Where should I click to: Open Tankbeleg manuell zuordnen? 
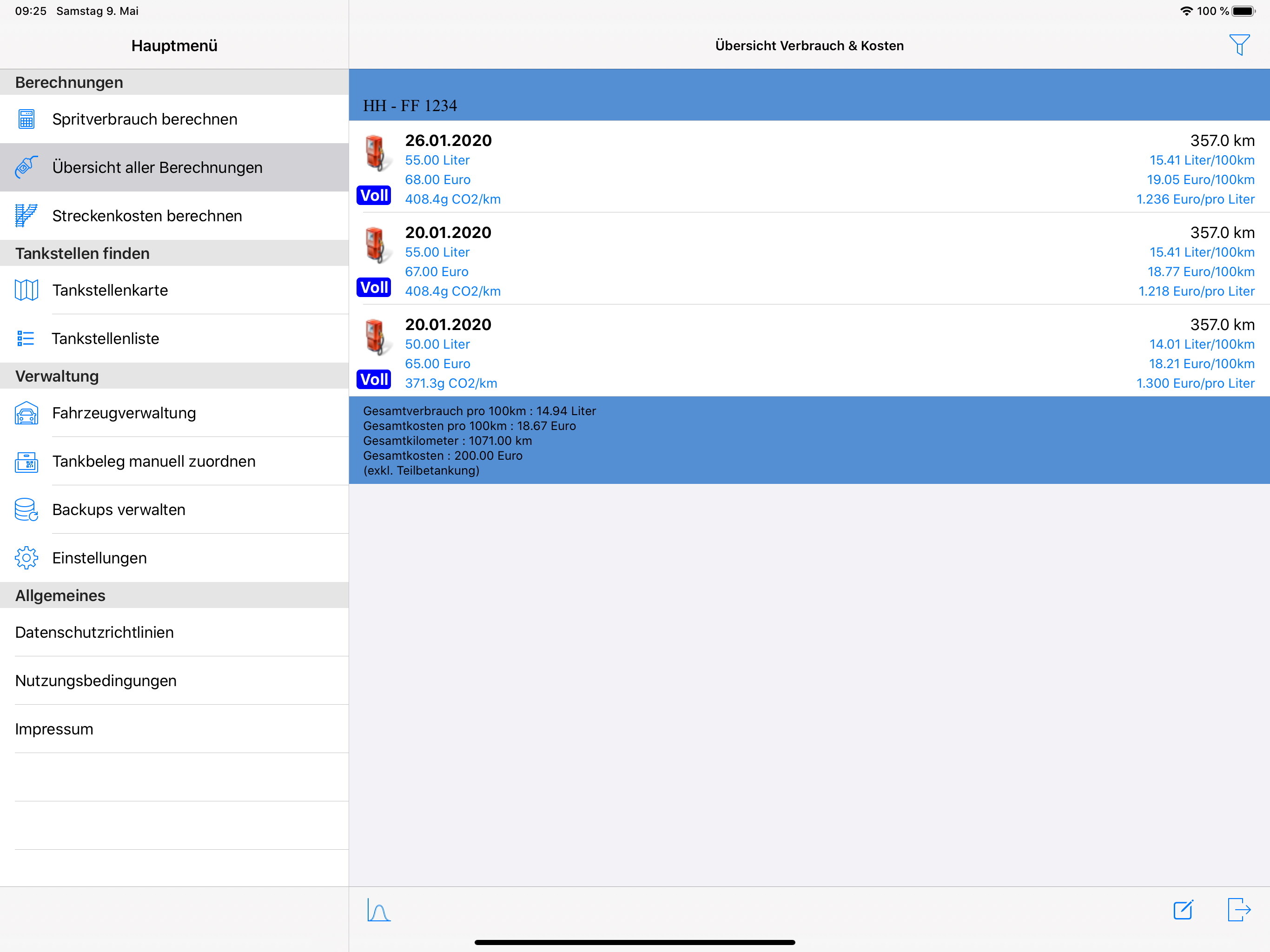174,461
